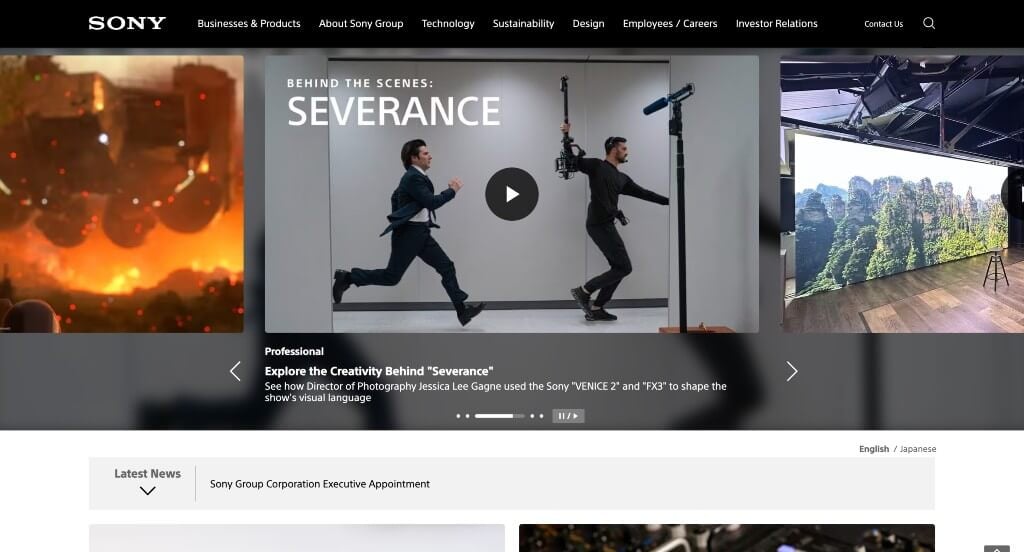
Task: Click the Severance slide description text
Action: coord(495,392)
